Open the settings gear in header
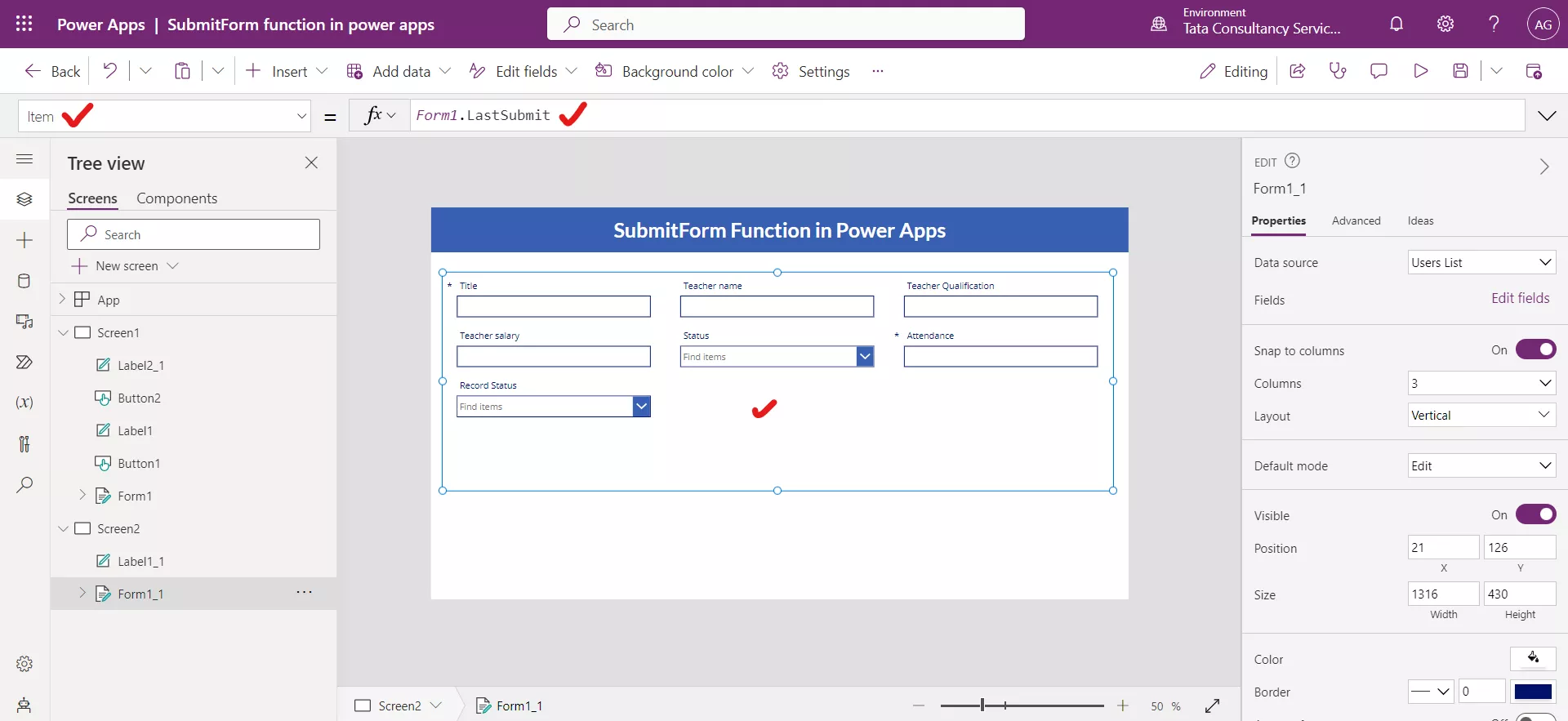 pos(1445,24)
